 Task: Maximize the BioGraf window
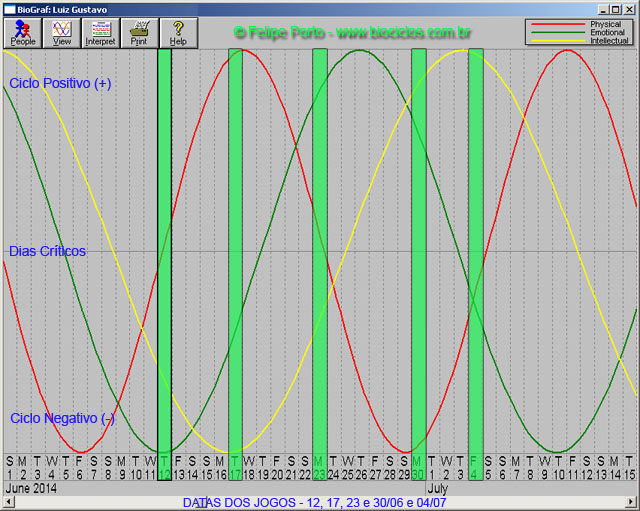(616, 8)
